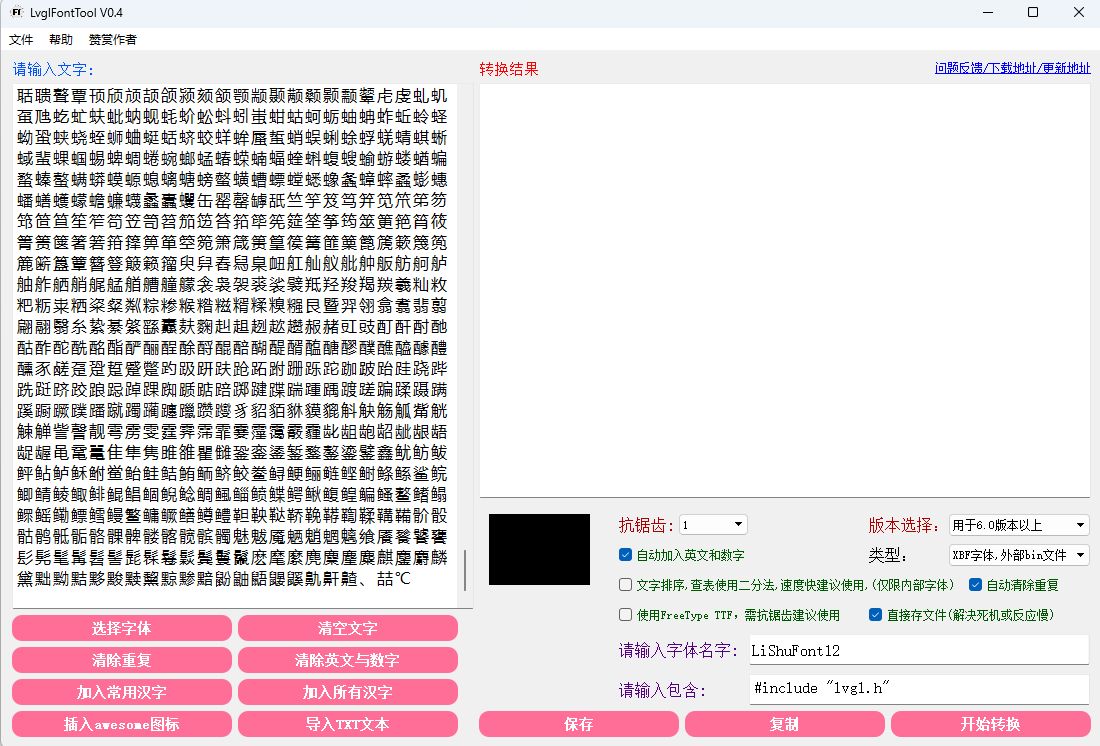Disable the 自动清除重复 checkbox
The height and width of the screenshot is (746, 1100).
(x=975, y=585)
